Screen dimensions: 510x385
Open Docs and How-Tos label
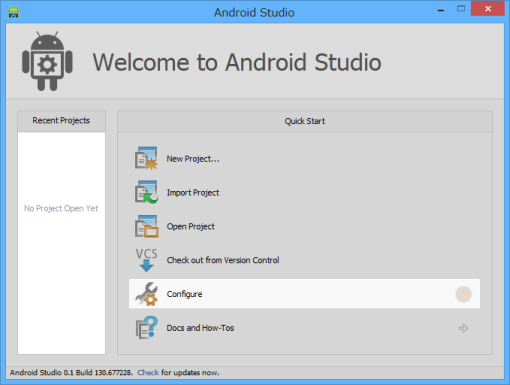tap(200, 328)
